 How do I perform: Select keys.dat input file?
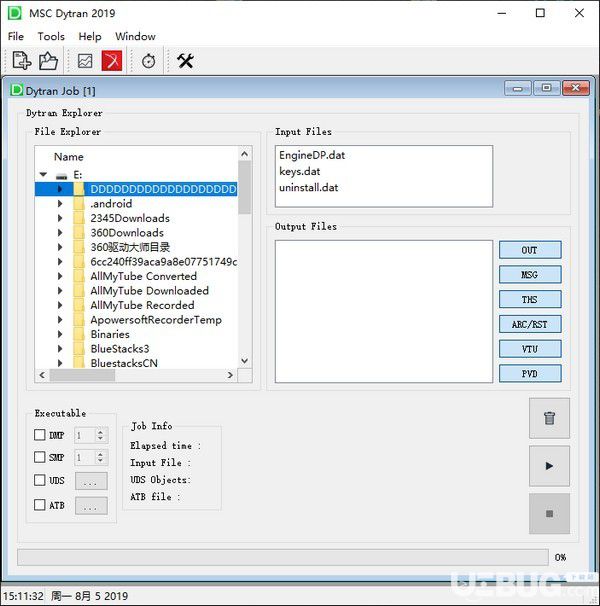coord(300,171)
